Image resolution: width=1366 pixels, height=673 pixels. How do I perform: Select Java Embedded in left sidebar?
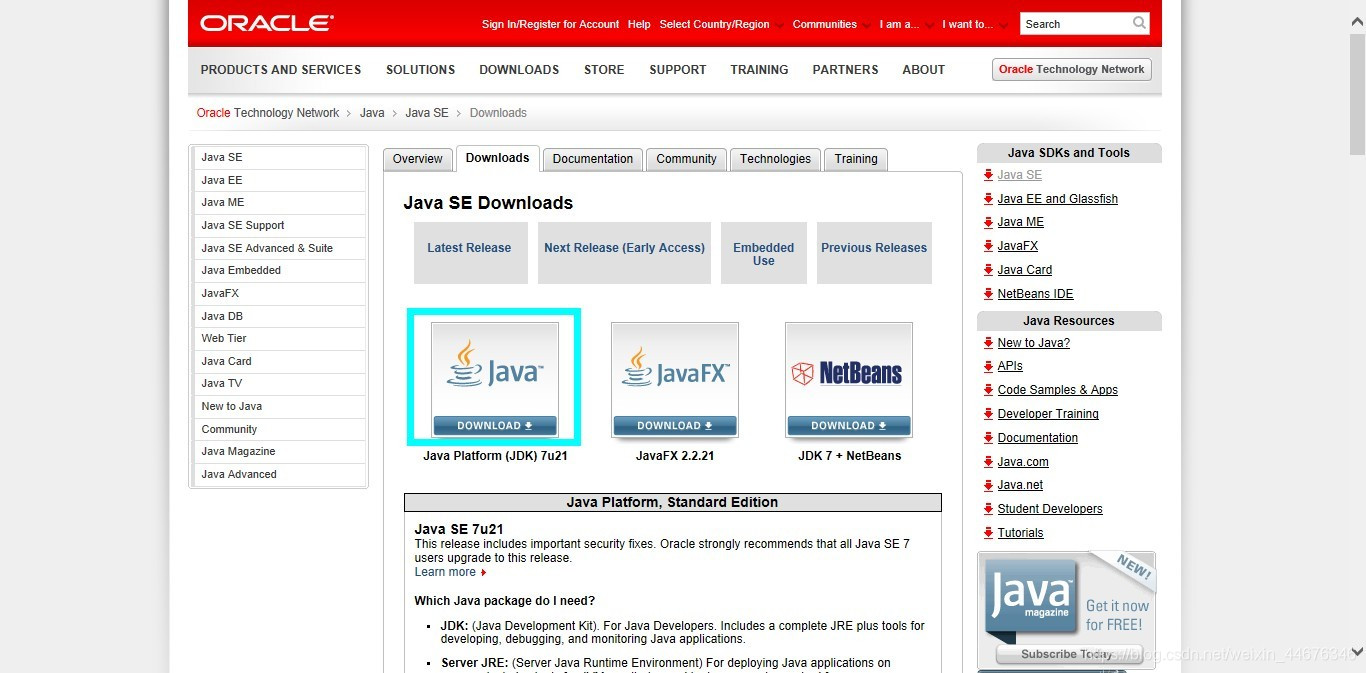pos(280,270)
